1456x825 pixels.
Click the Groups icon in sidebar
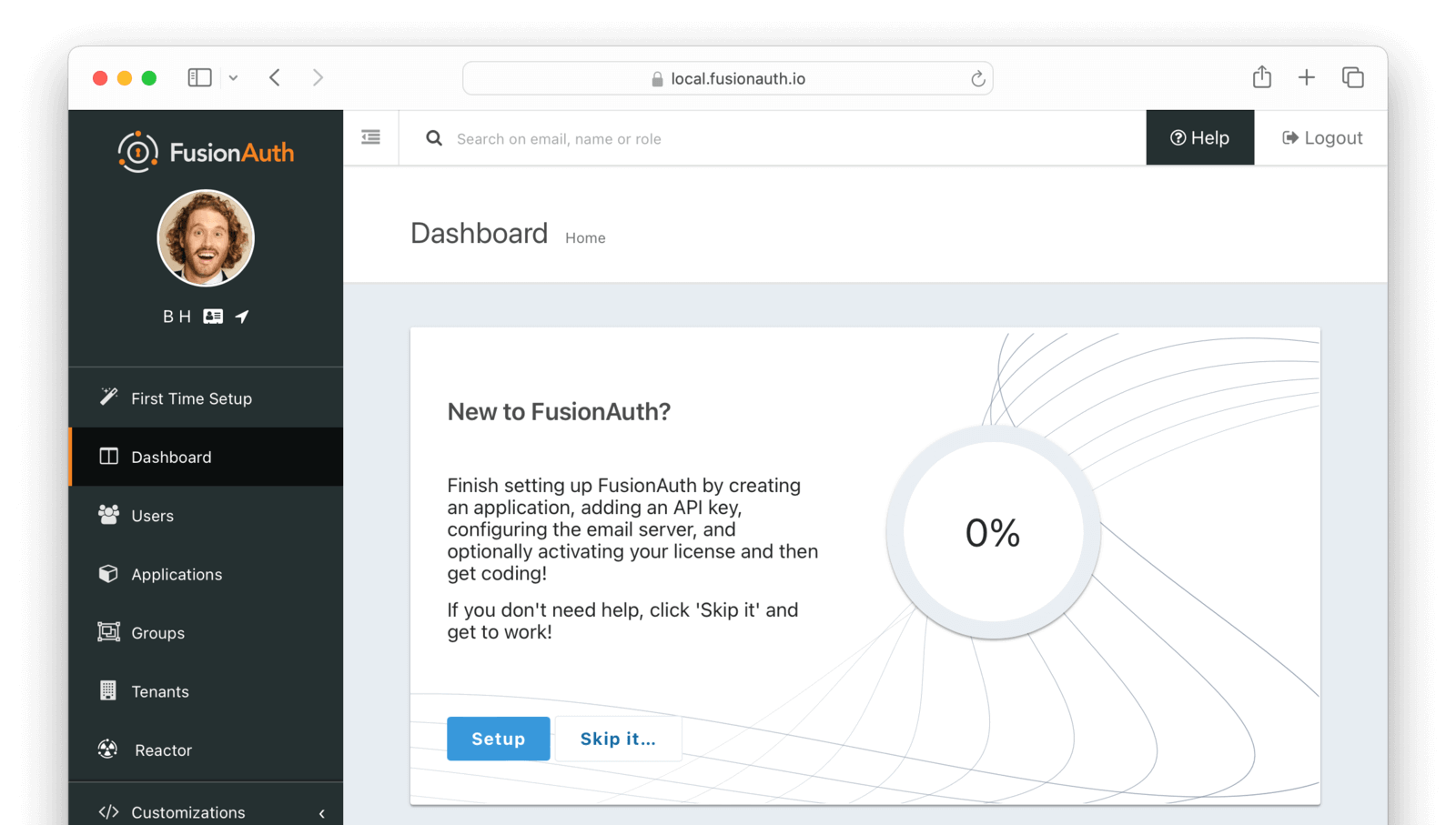[108, 632]
